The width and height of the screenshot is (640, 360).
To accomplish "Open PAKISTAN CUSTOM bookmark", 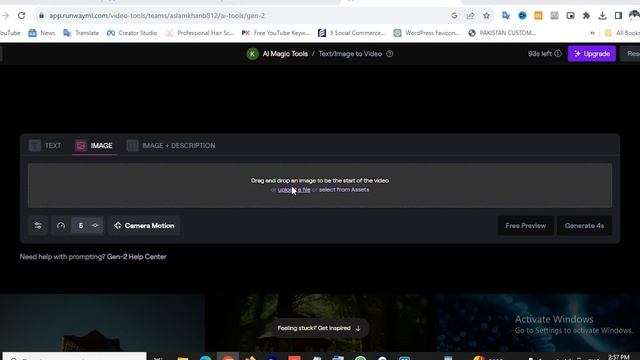I will point(502,33).
